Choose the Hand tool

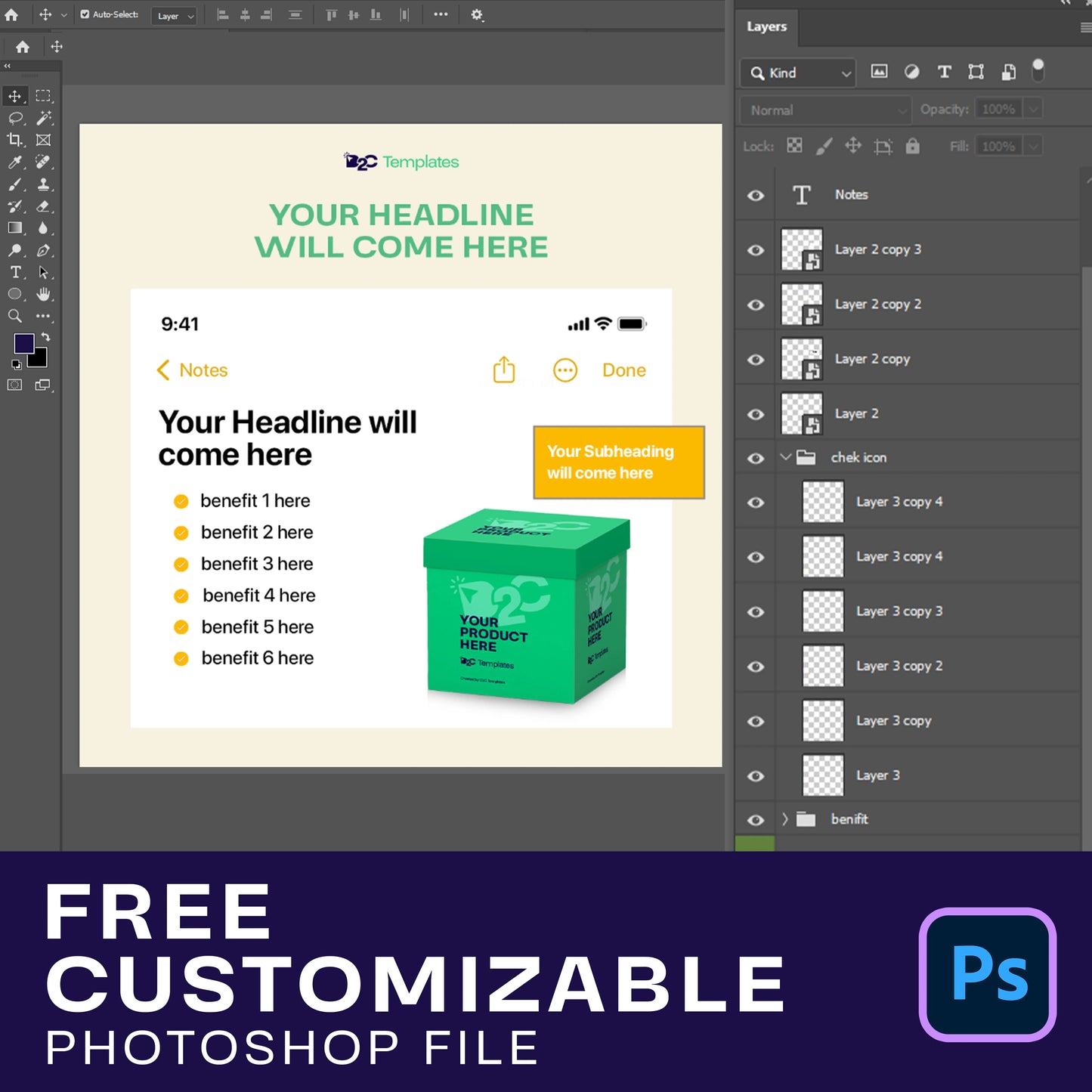[x=44, y=294]
